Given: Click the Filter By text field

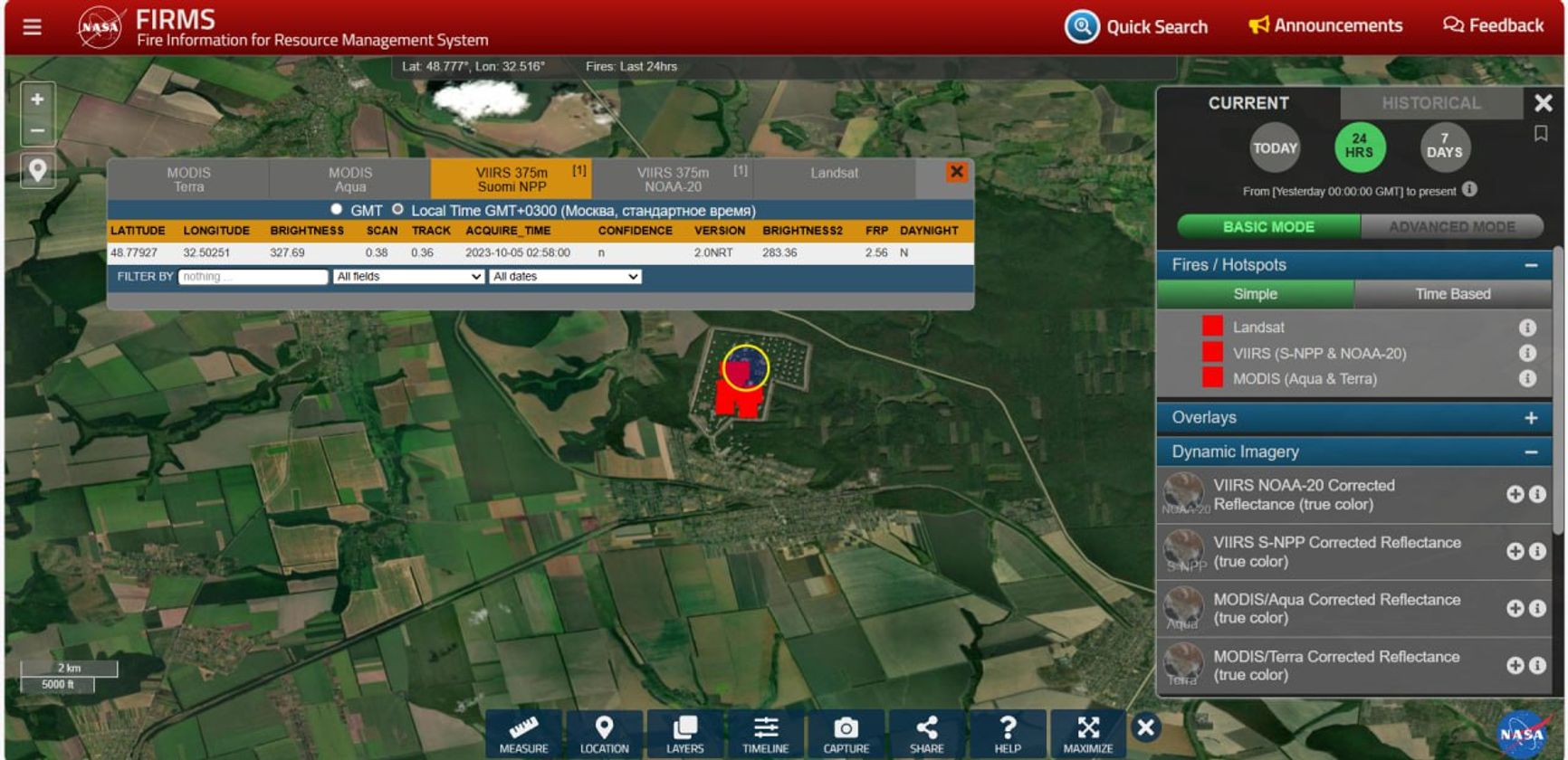Looking at the screenshot, I should point(253,277).
